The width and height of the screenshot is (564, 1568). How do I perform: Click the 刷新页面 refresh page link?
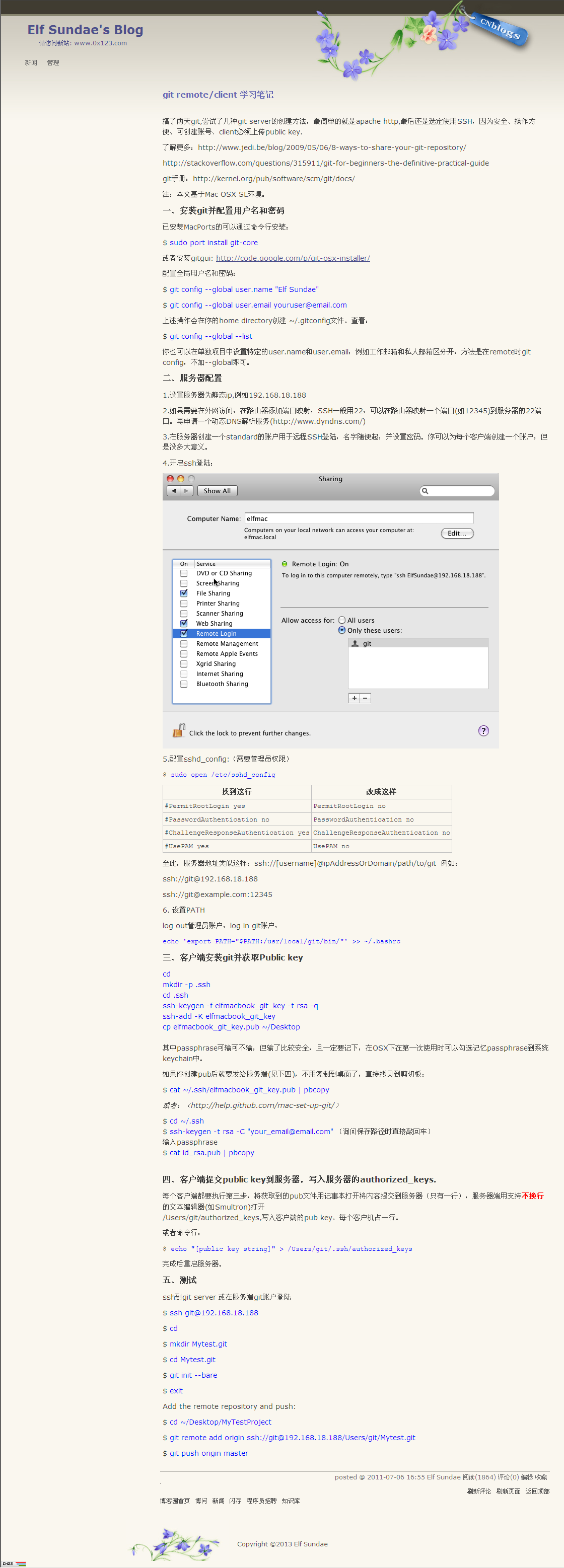(508, 1491)
